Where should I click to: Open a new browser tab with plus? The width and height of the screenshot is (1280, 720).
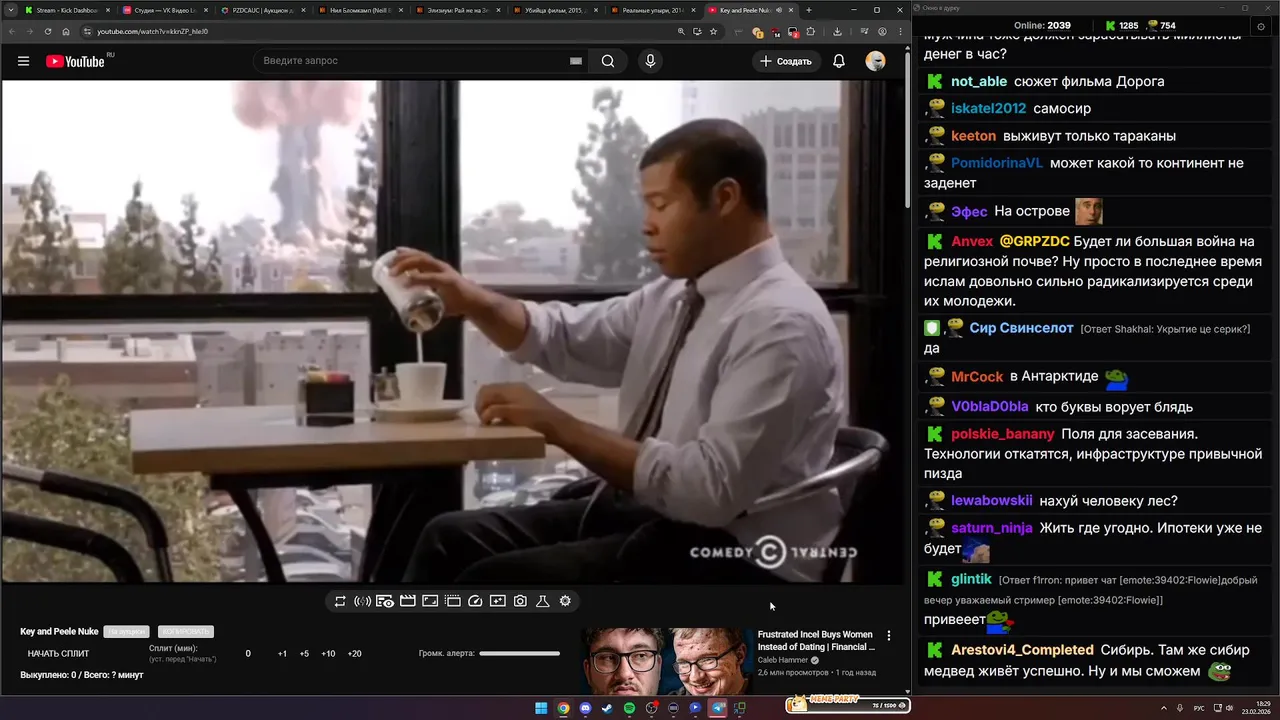coord(809,10)
